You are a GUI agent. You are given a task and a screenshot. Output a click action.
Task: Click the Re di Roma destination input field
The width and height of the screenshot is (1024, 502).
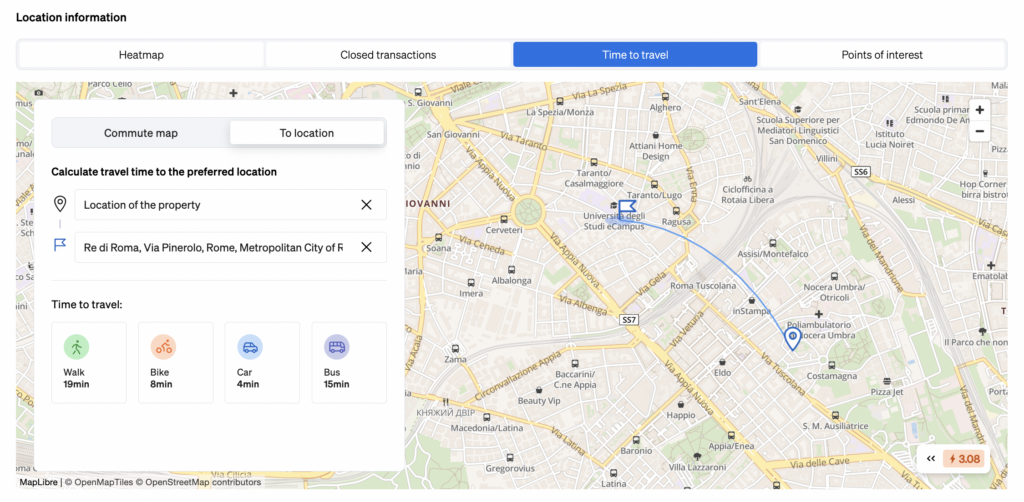(213, 247)
